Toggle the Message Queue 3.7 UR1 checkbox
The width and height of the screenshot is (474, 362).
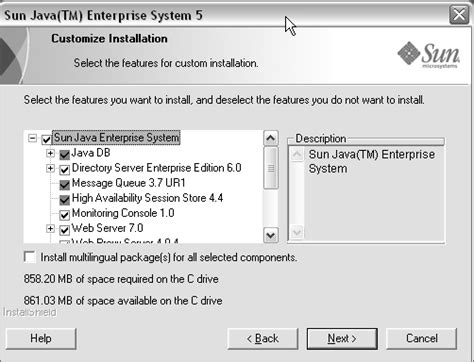pyautogui.click(x=64, y=184)
